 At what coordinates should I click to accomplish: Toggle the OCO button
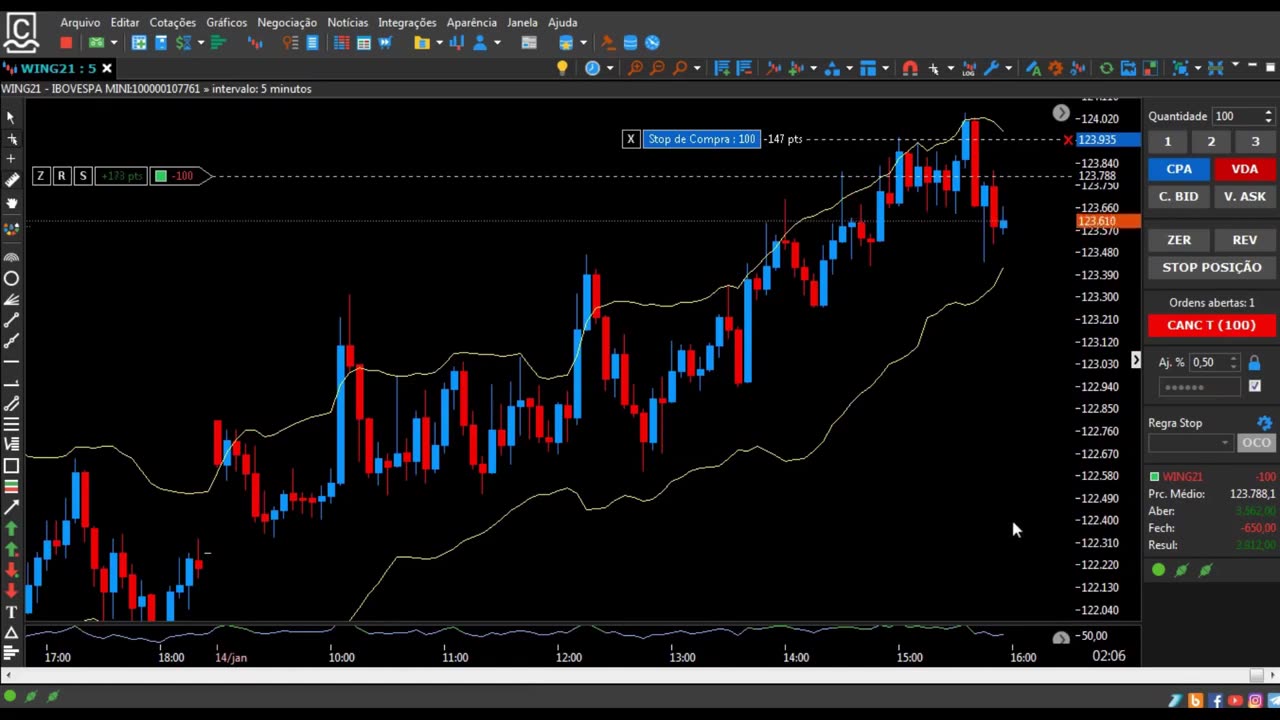[x=1256, y=443]
